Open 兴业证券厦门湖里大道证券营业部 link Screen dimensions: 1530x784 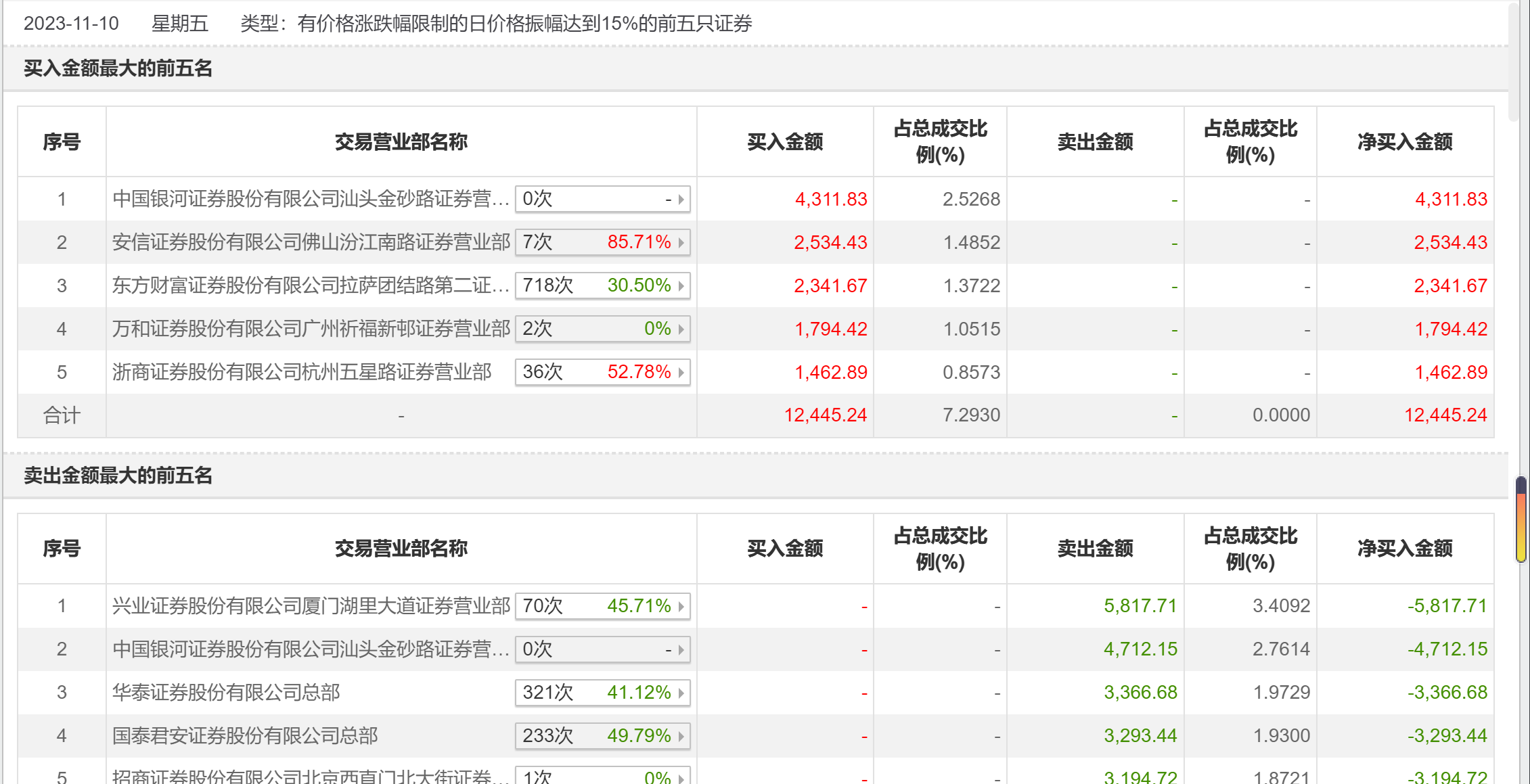coord(311,606)
